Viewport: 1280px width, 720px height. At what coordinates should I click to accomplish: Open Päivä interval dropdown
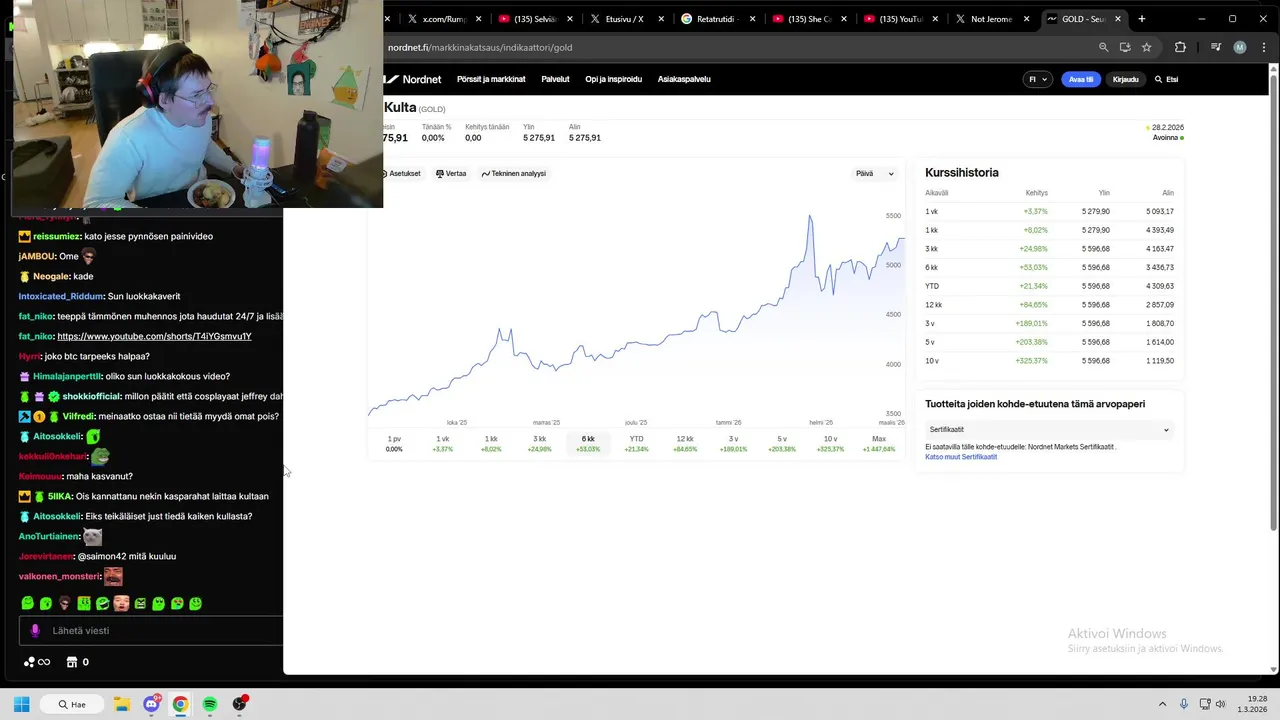point(875,174)
